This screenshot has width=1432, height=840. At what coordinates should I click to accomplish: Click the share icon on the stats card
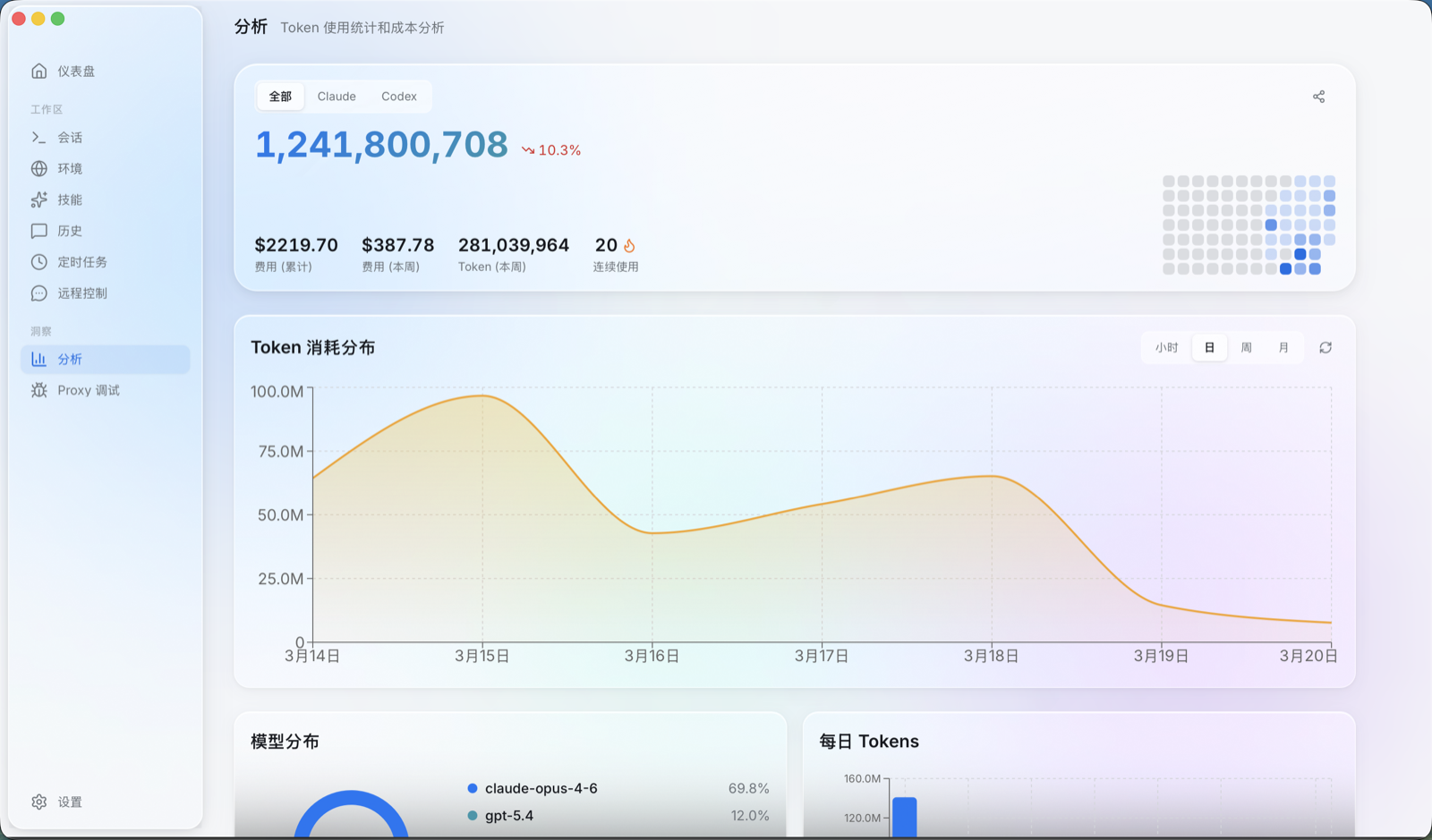click(x=1318, y=96)
